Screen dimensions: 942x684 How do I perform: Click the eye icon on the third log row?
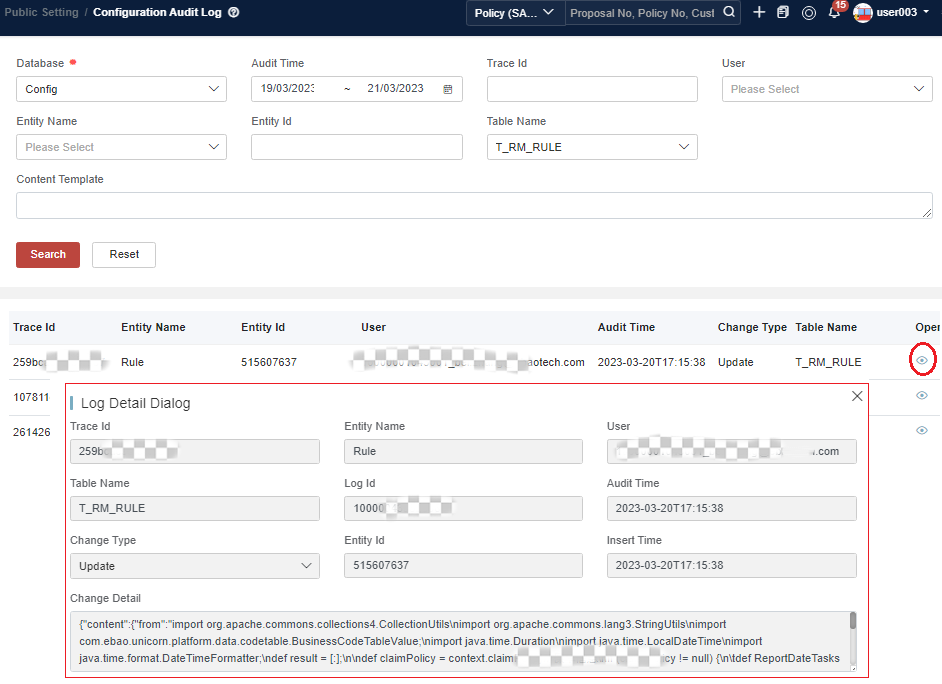pyautogui.click(x=921, y=430)
